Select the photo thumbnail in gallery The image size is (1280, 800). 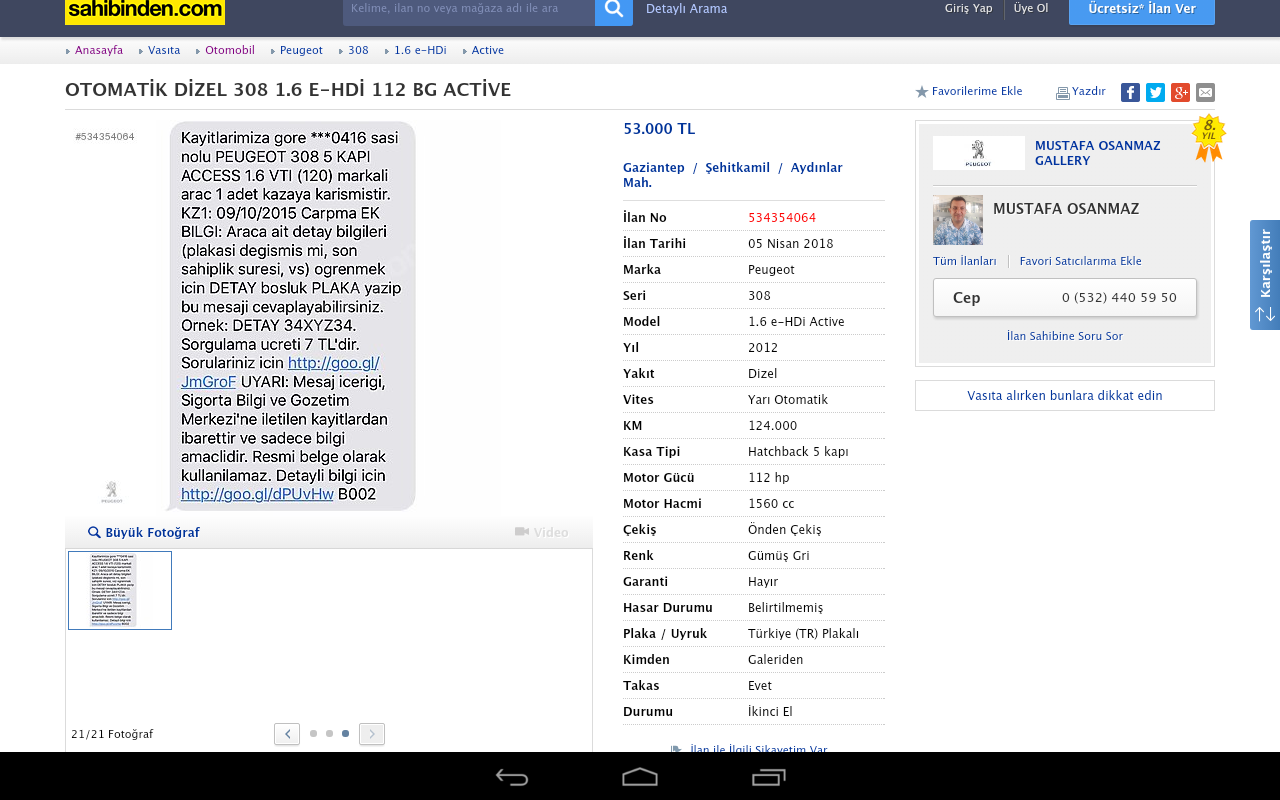click(x=120, y=591)
